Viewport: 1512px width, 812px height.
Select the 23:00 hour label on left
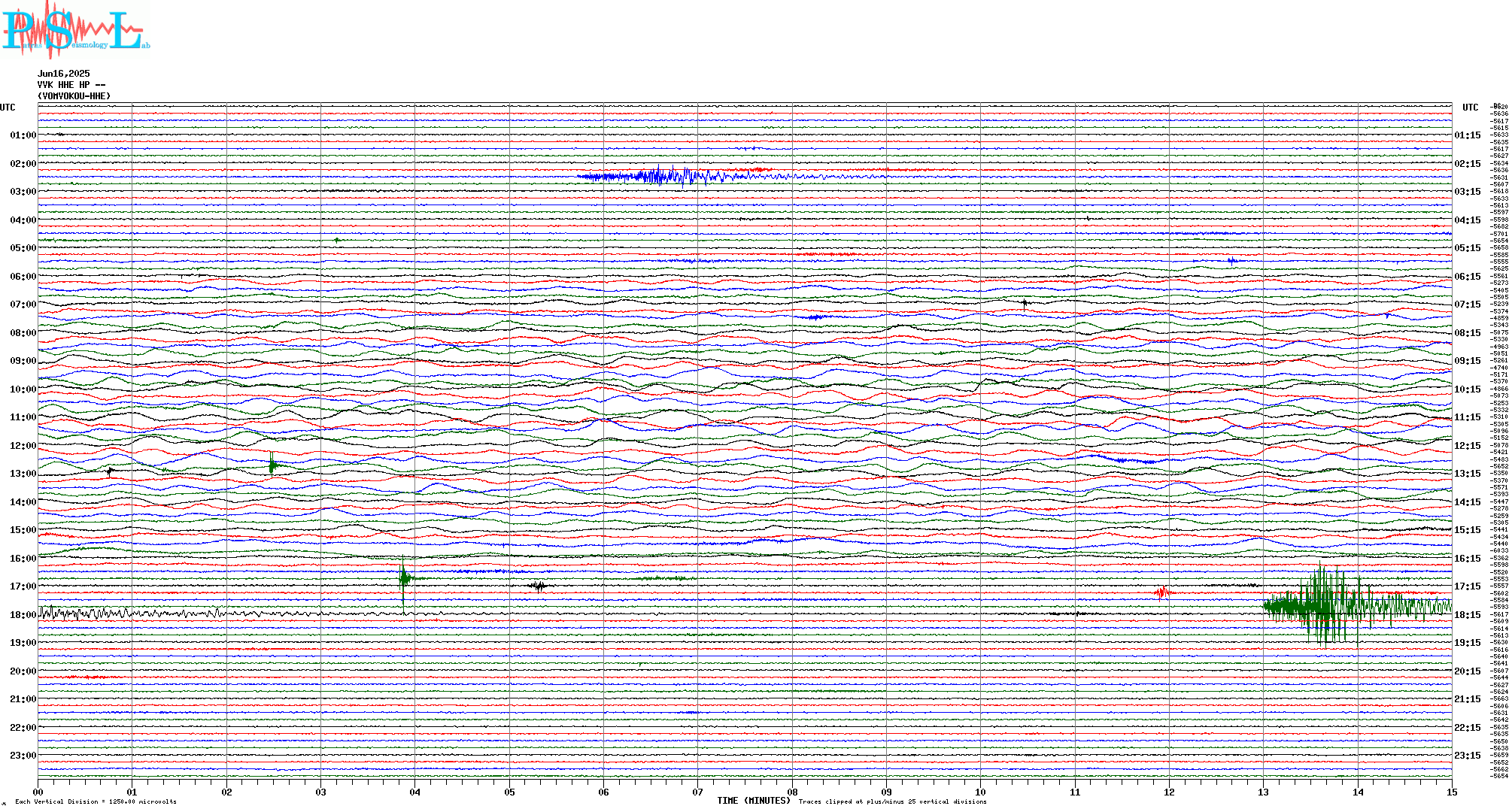point(23,756)
